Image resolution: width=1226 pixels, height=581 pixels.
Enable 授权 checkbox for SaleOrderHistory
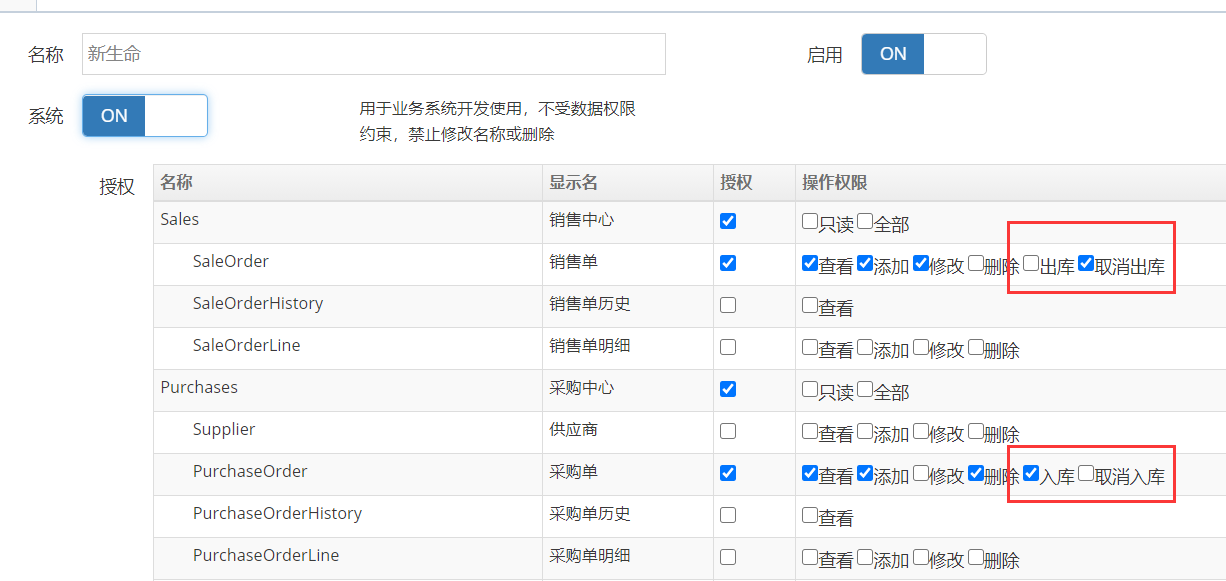coord(728,305)
